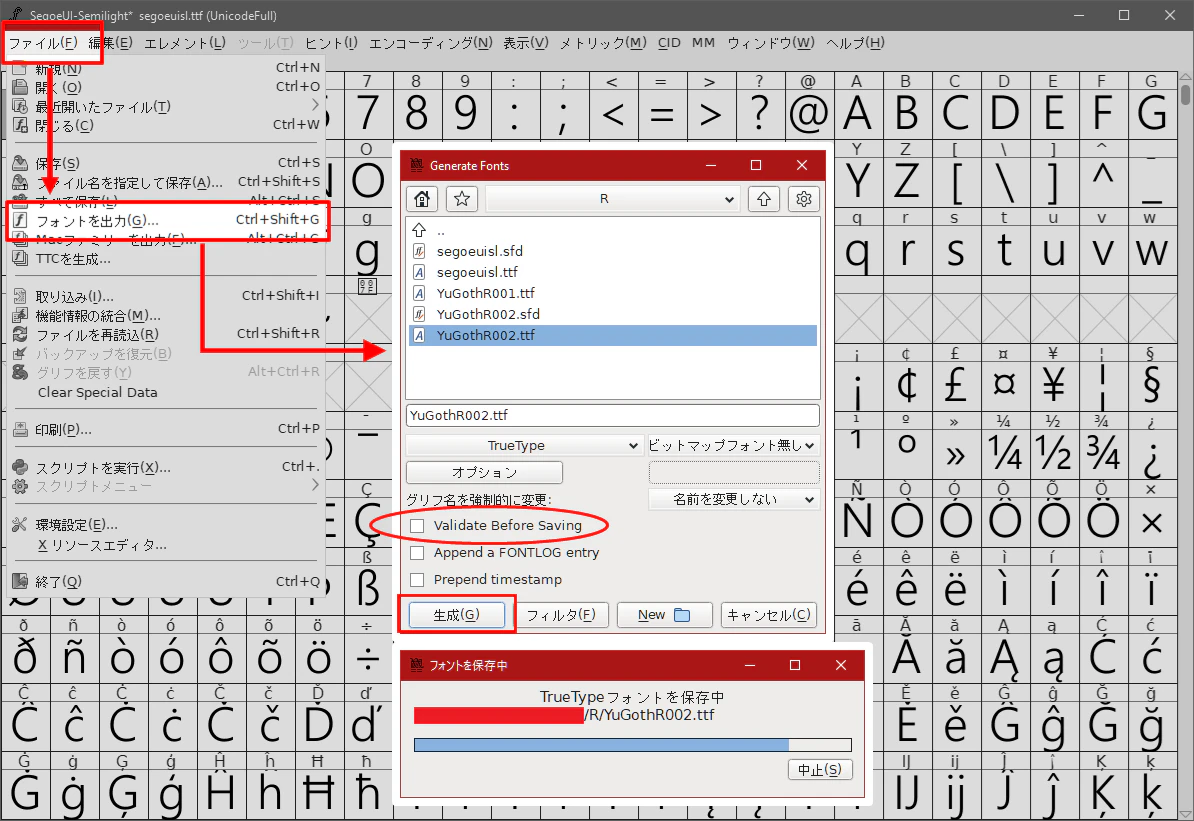
Task: Click the 中止(S) stop button
Action: [x=820, y=770]
